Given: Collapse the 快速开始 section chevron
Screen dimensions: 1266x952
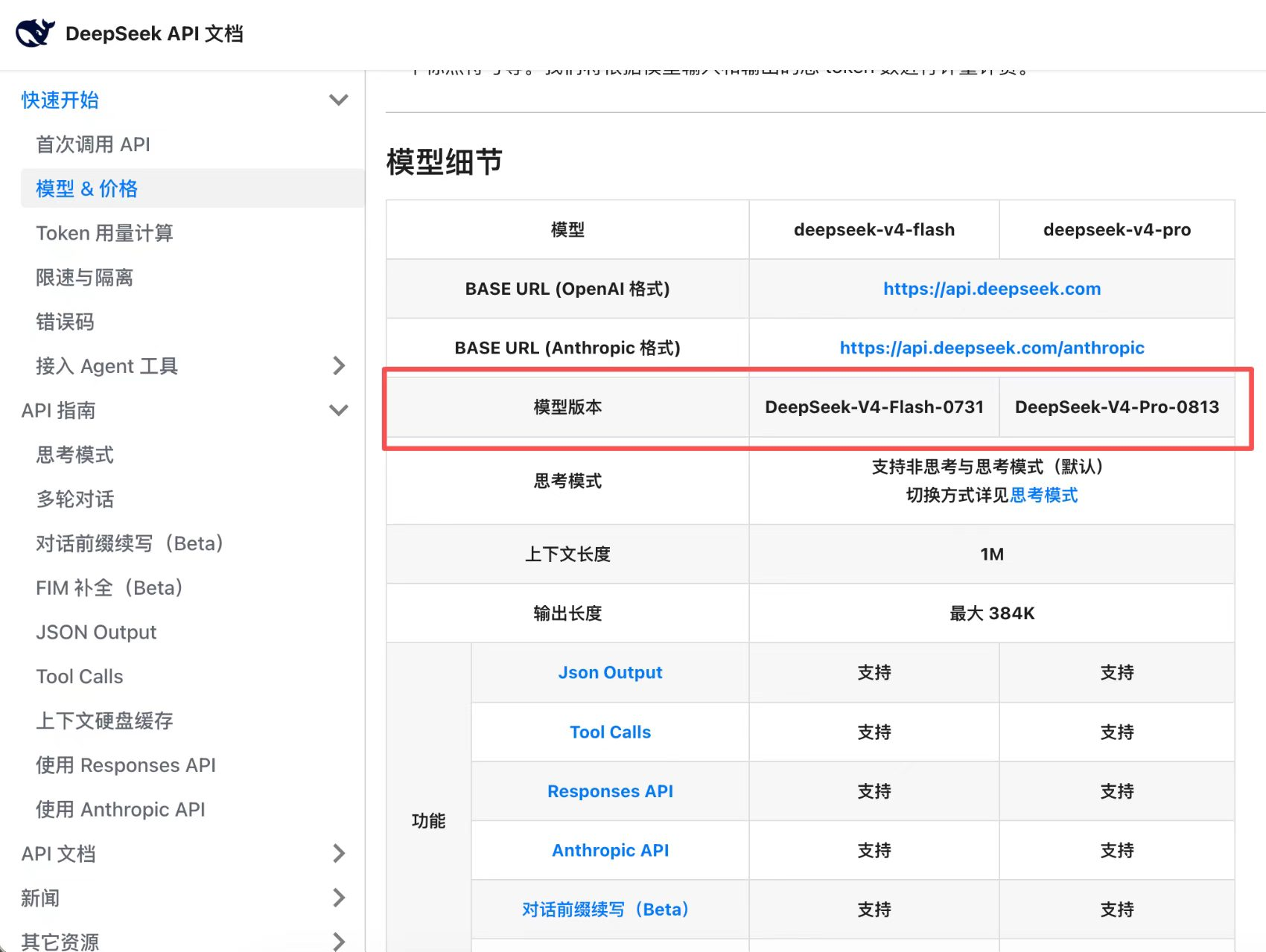Looking at the screenshot, I should click(x=339, y=100).
